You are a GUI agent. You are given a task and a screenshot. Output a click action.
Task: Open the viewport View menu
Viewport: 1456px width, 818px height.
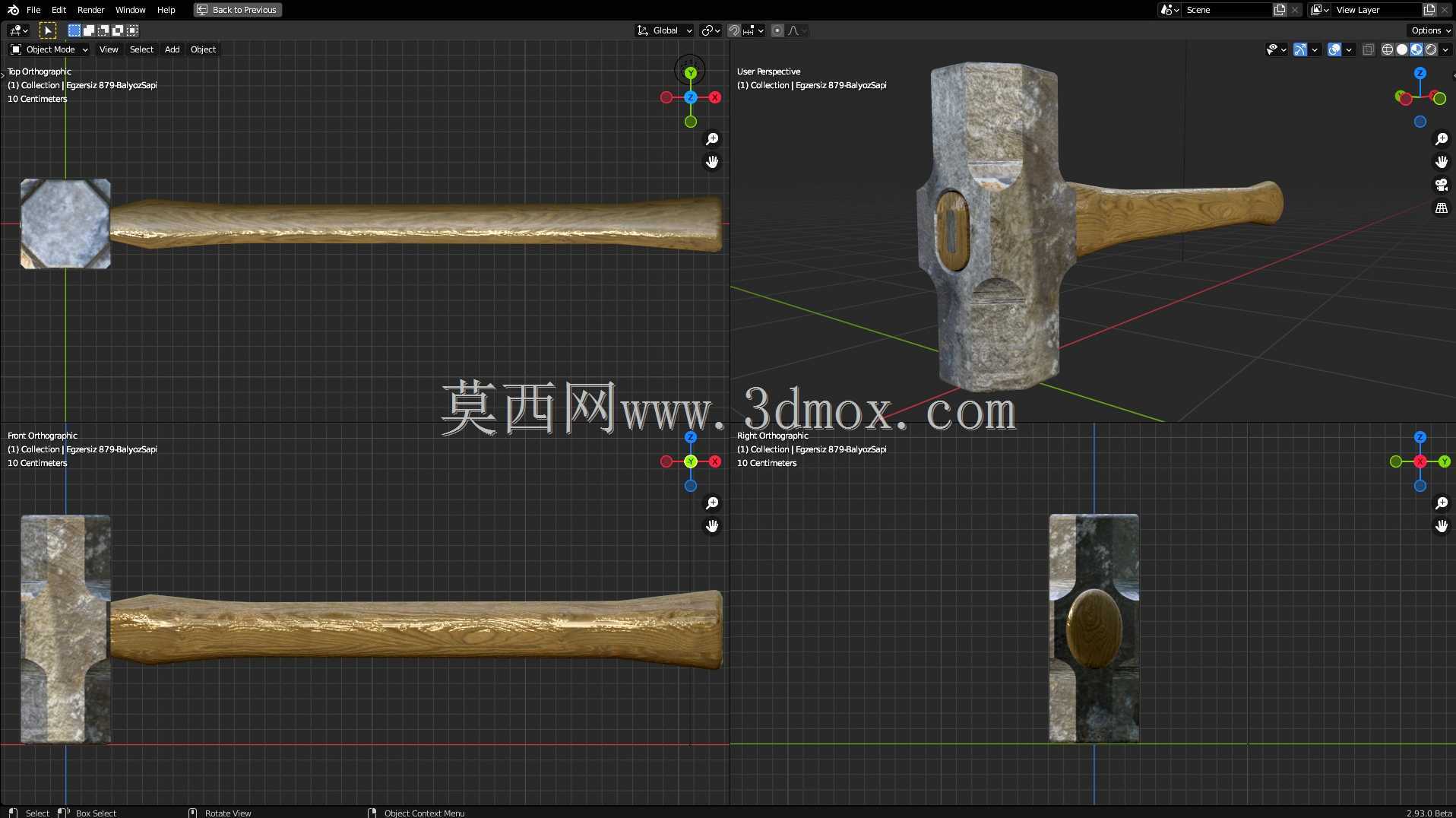[x=109, y=49]
